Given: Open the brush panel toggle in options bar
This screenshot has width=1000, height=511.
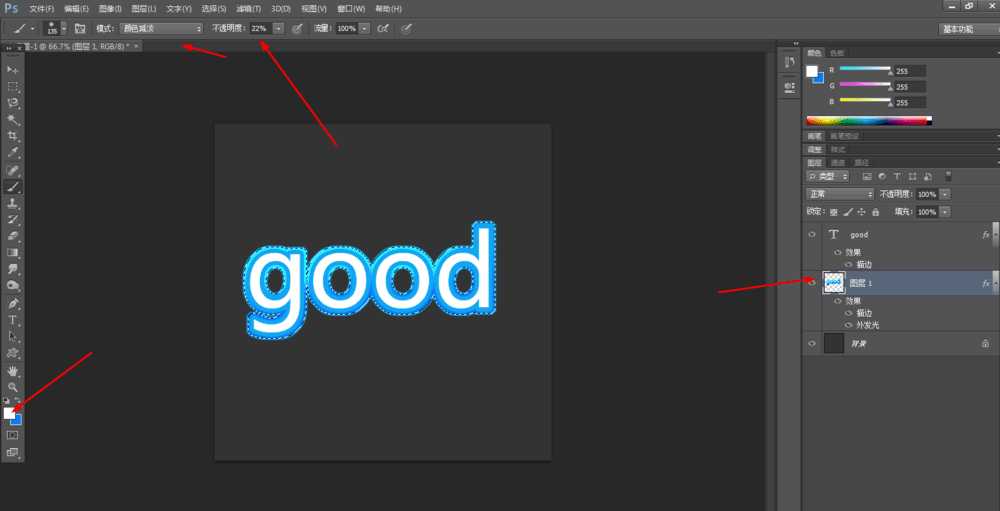Looking at the screenshot, I should click(80, 29).
